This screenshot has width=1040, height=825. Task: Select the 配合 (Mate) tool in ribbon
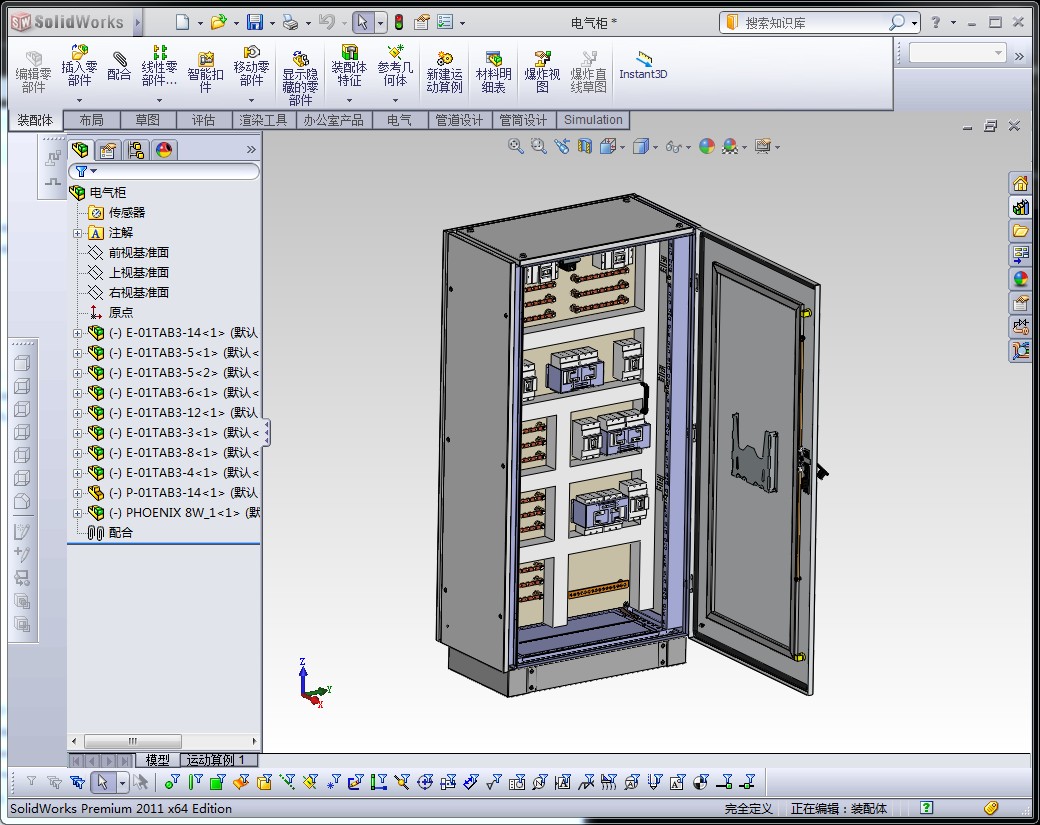click(119, 66)
